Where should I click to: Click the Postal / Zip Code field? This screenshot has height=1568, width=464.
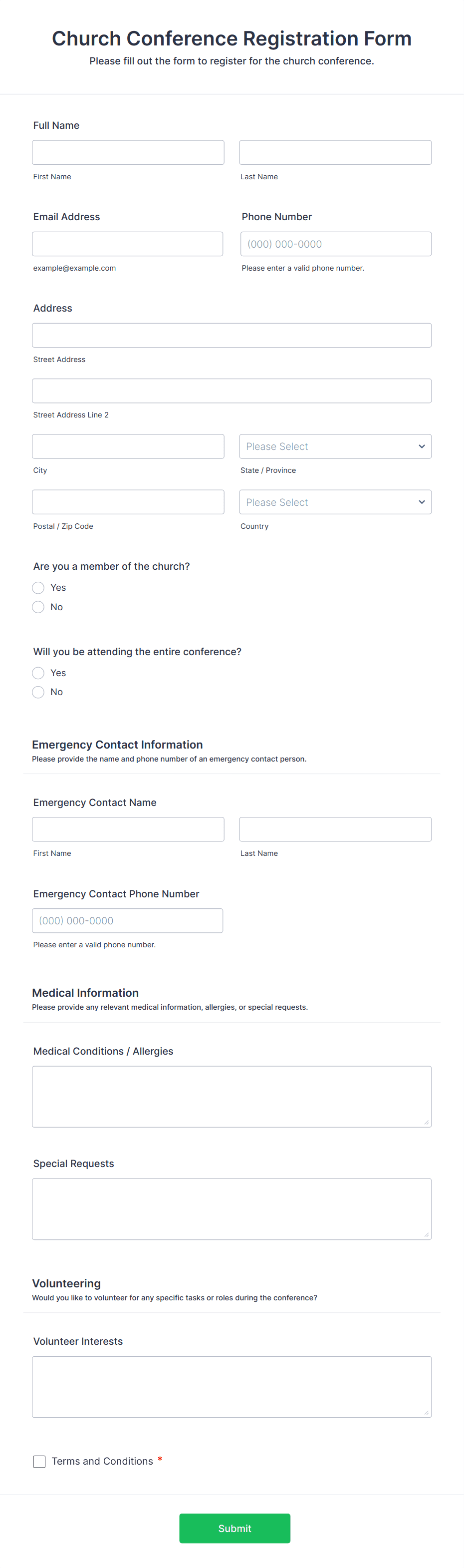coord(128,502)
